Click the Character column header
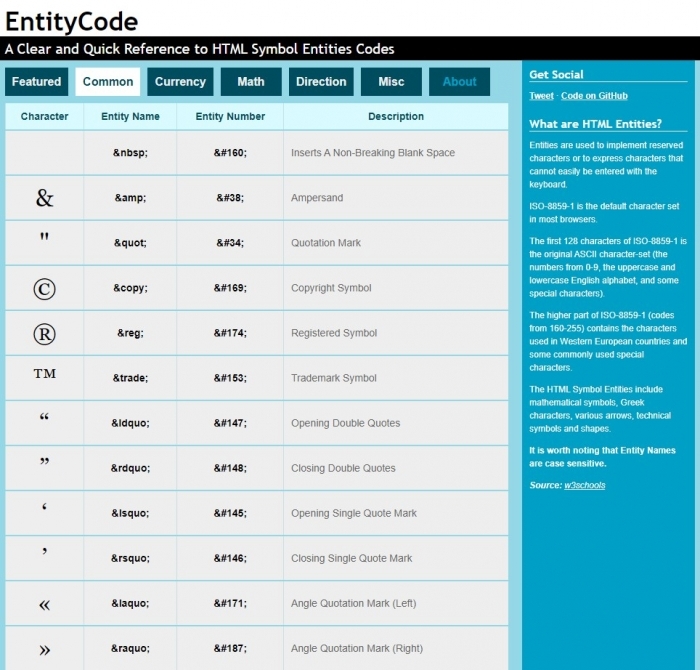The width and height of the screenshot is (700, 670). (x=44, y=117)
